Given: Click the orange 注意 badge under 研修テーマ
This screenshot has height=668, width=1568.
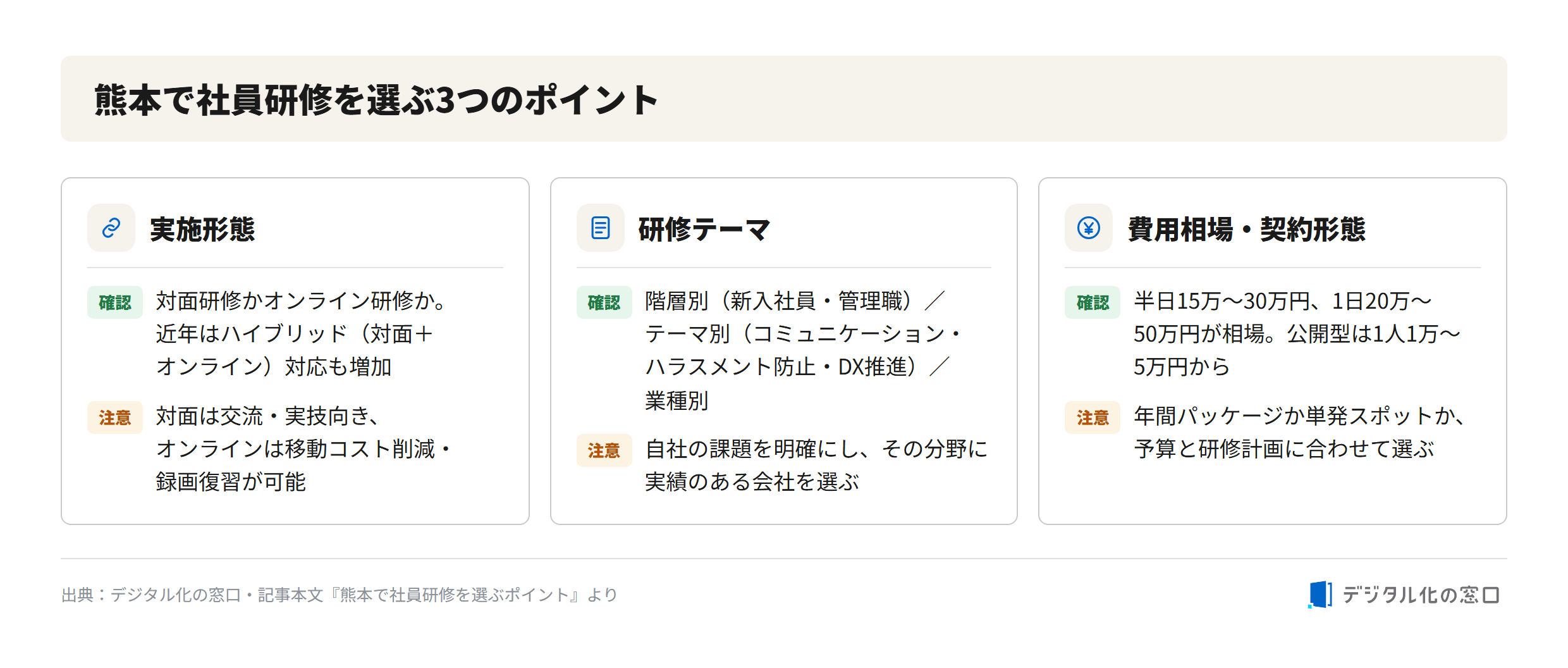Looking at the screenshot, I should pyautogui.click(x=604, y=450).
